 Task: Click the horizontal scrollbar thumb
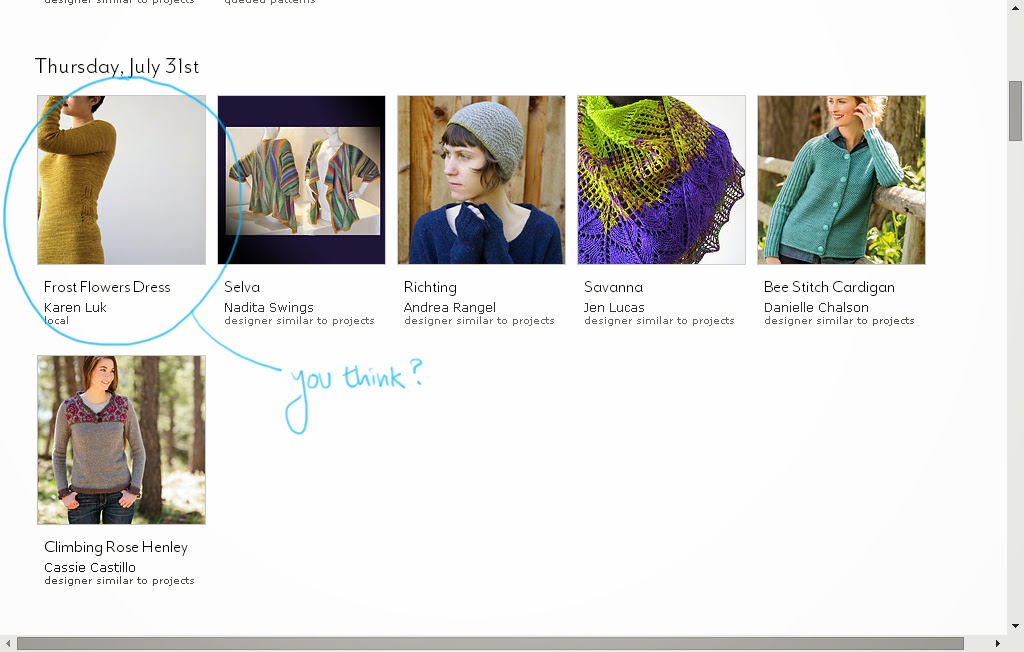pyautogui.click(x=490, y=644)
